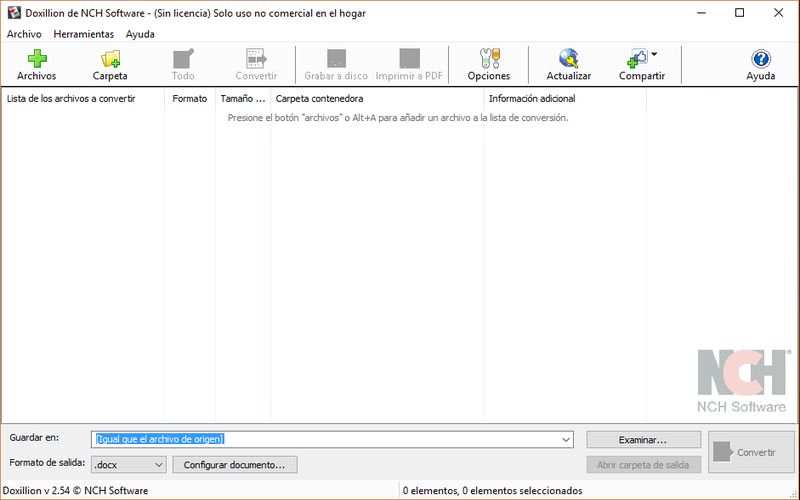Viewport: 800px width, 500px height.
Task: Maximize the Doxillion window
Action: coord(739,13)
